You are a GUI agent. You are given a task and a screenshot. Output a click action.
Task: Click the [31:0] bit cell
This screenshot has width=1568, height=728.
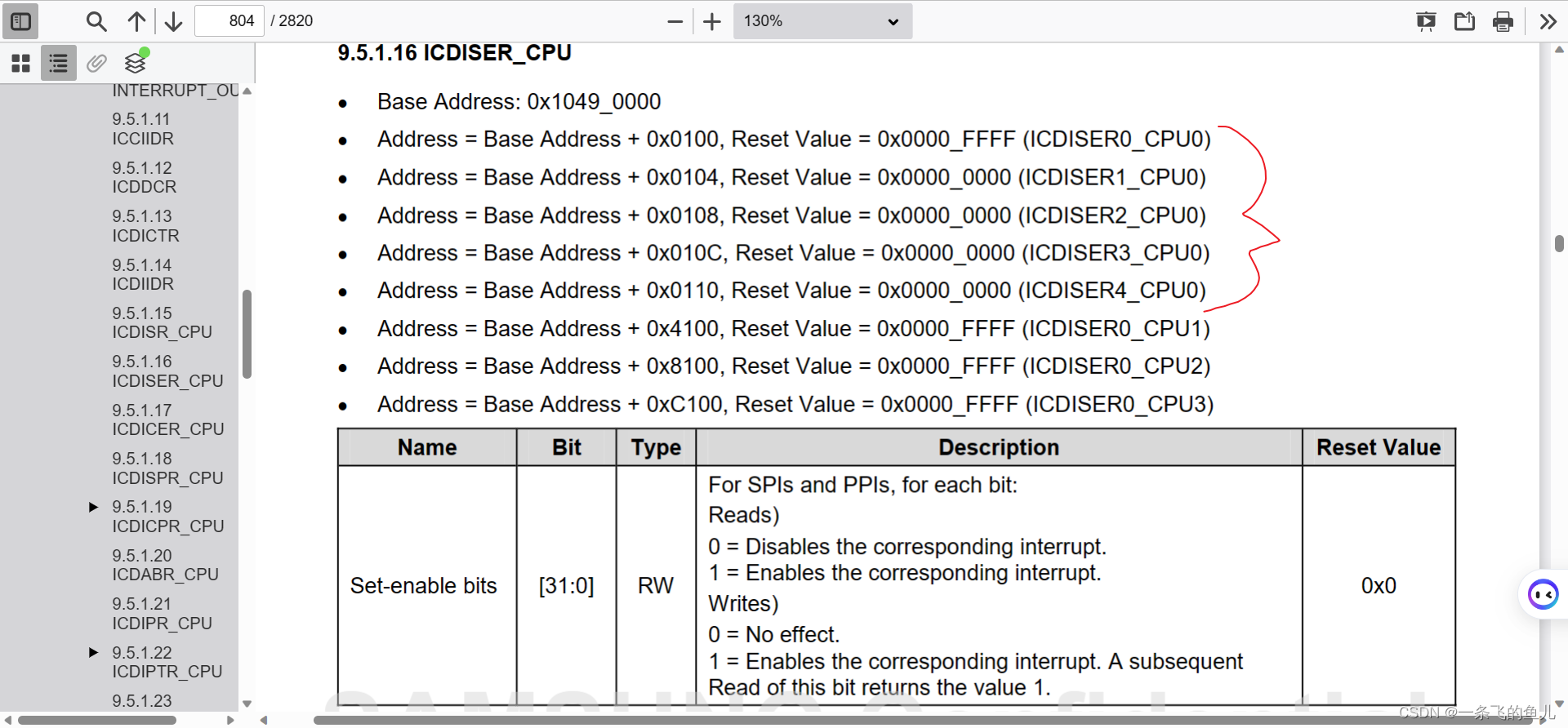point(566,586)
